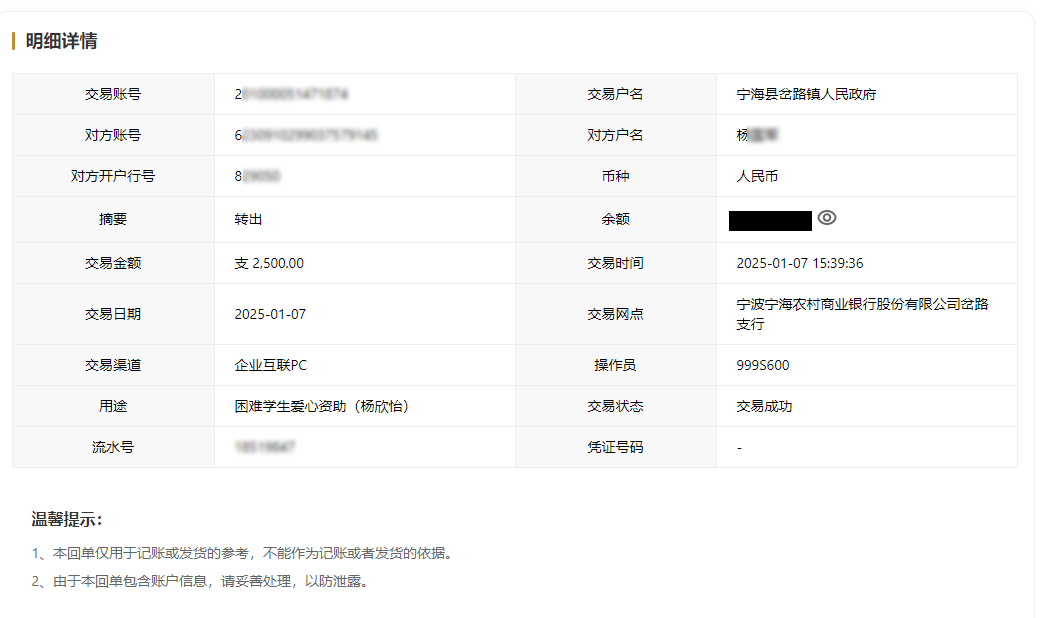Click the 用途 label
The height and width of the screenshot is (618, 1050).
click(x=112, y=406)
